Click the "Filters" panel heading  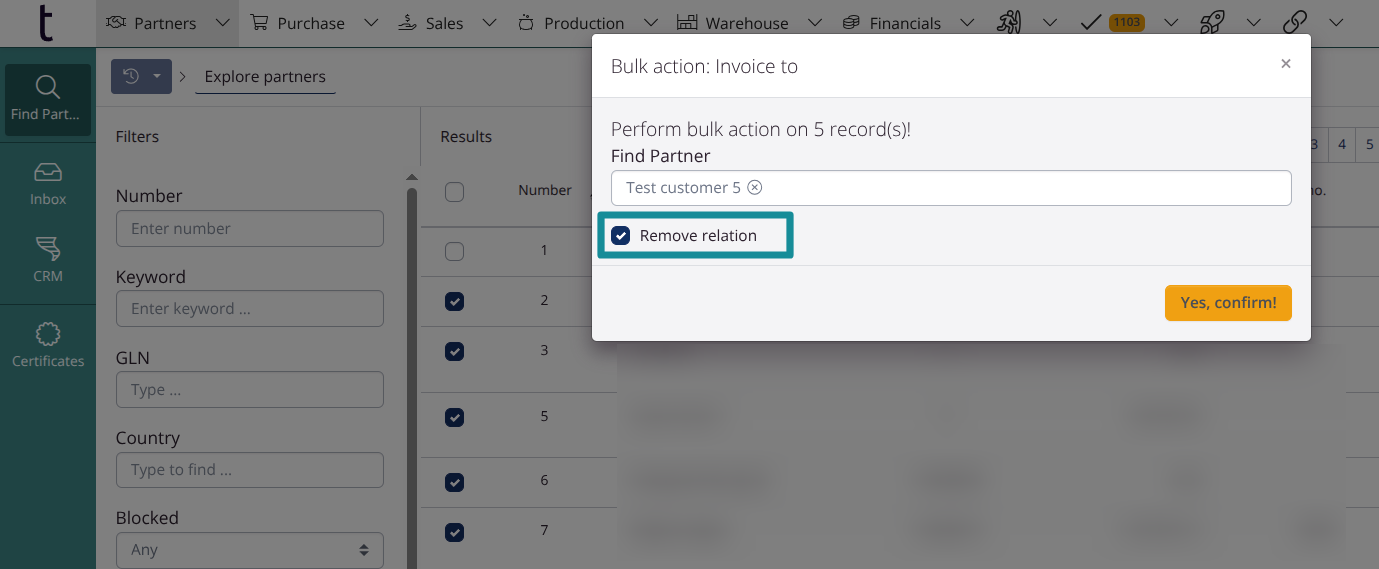(137, 136)
